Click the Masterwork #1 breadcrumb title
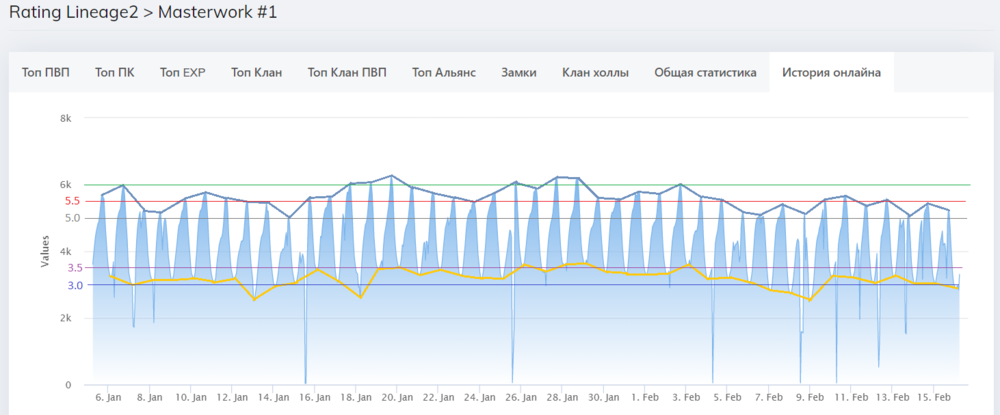The height and width of the screenshot is (415, 1000). pos(218,14)
